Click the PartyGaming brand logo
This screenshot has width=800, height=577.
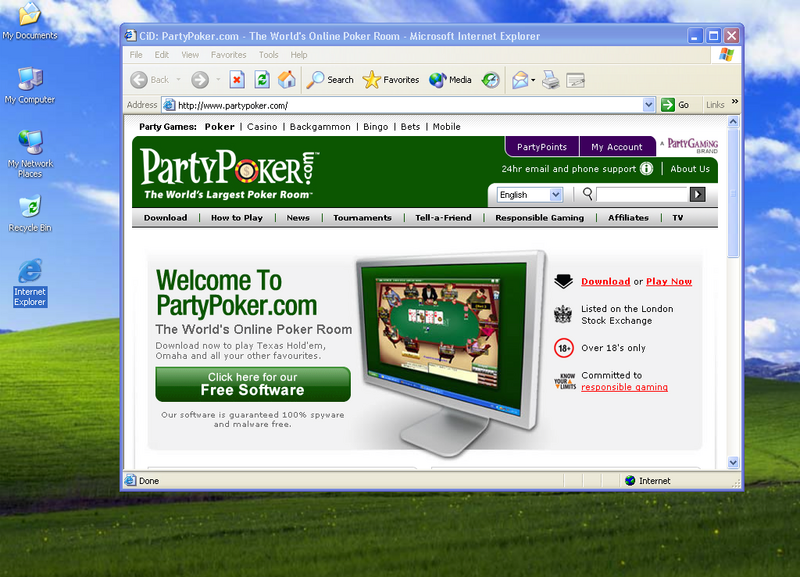(689, 145)
